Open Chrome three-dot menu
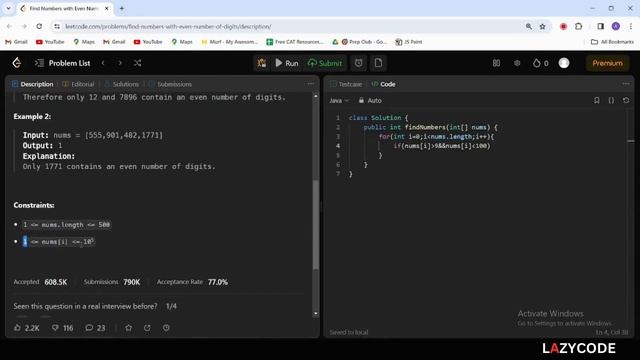This screenshot has height=360, width=640. (x=631, y=27)
